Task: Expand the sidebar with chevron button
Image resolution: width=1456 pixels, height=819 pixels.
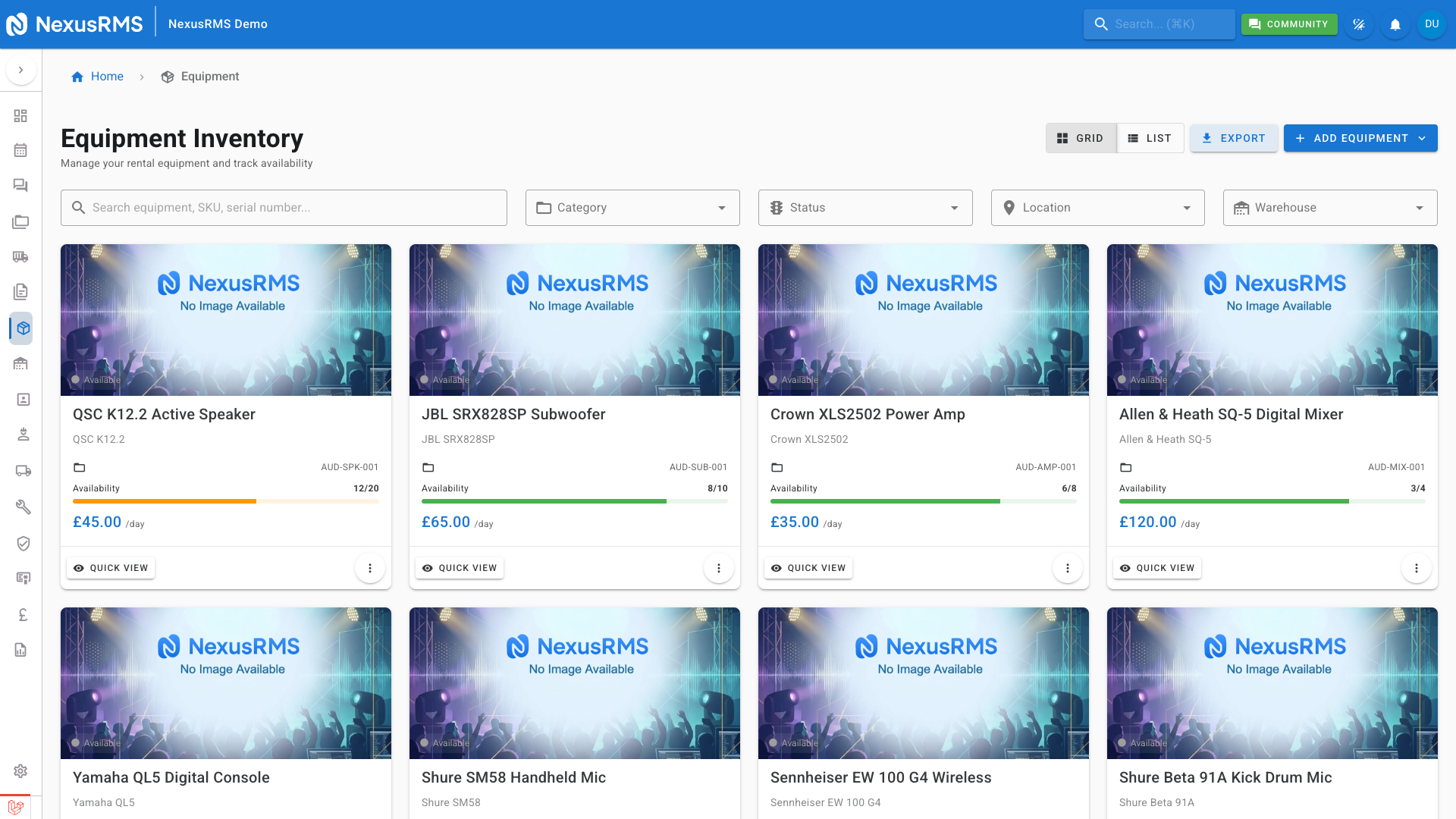Action: 20,70
